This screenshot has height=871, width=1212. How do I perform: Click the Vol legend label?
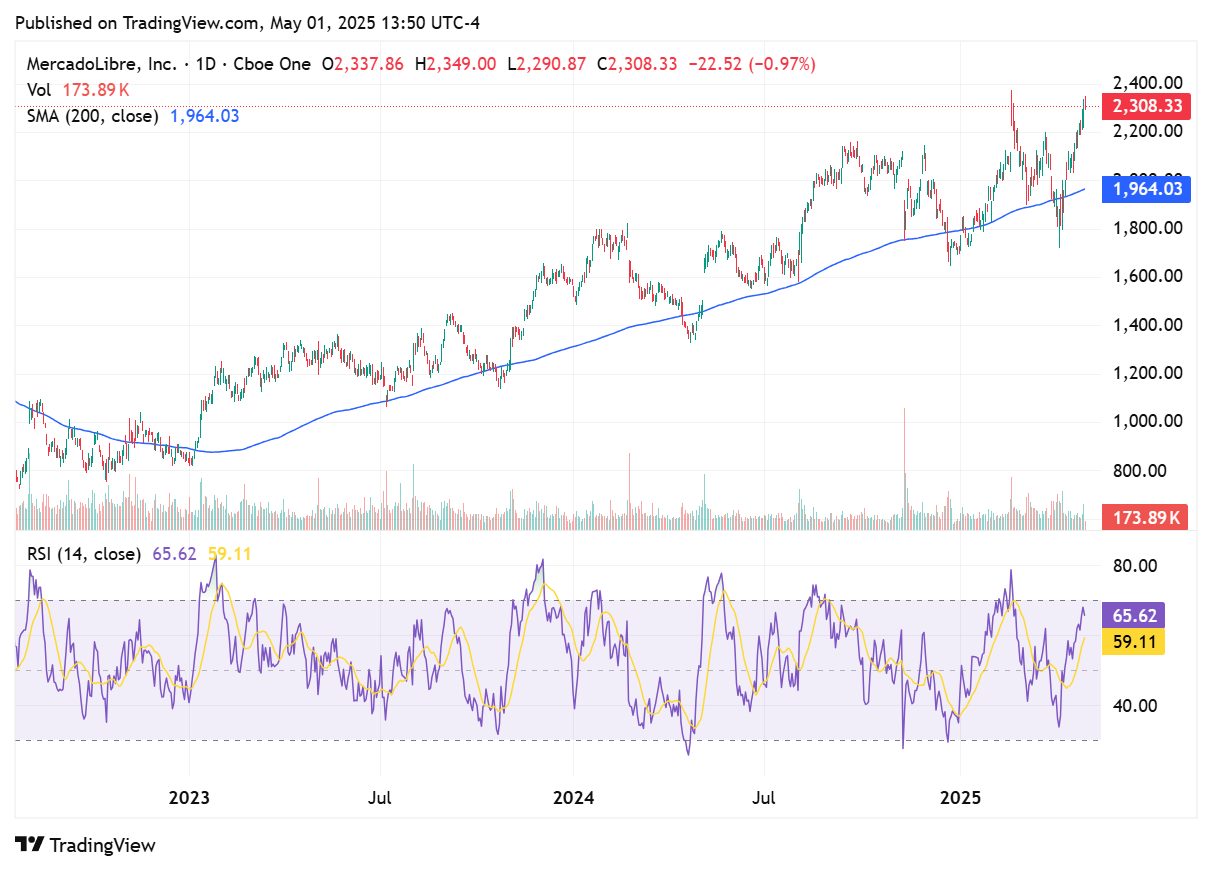tap(39, 90)
